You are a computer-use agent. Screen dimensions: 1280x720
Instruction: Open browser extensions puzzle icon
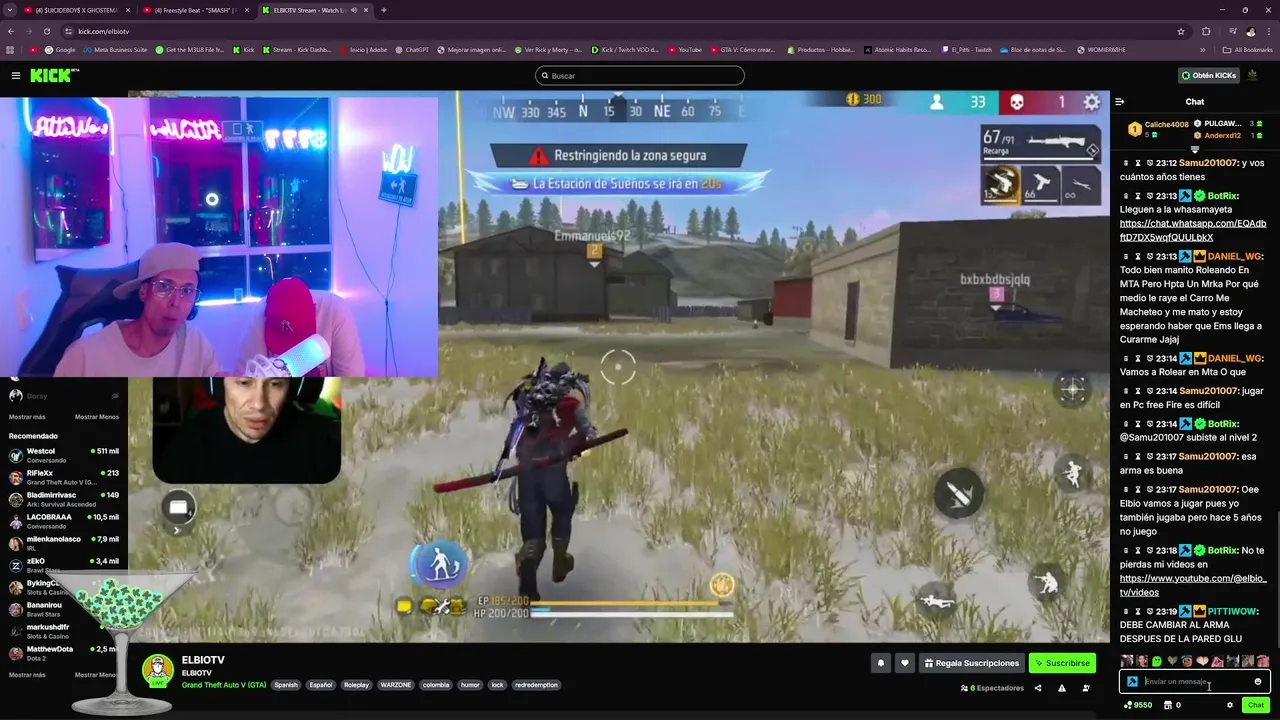point(1206,31)
